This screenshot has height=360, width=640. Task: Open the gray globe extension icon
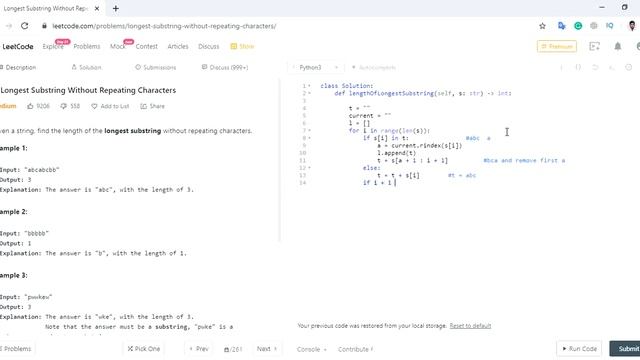click(593, 26)
